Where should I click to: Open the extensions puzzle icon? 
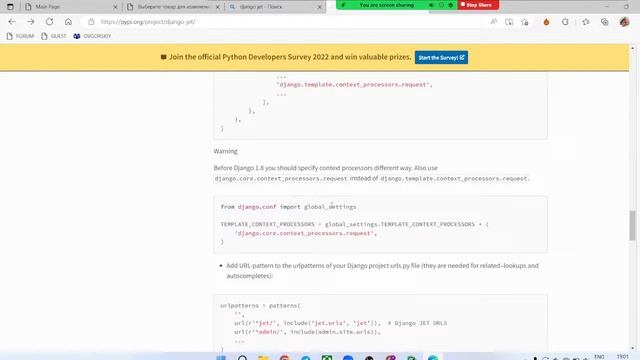[565, 22]
